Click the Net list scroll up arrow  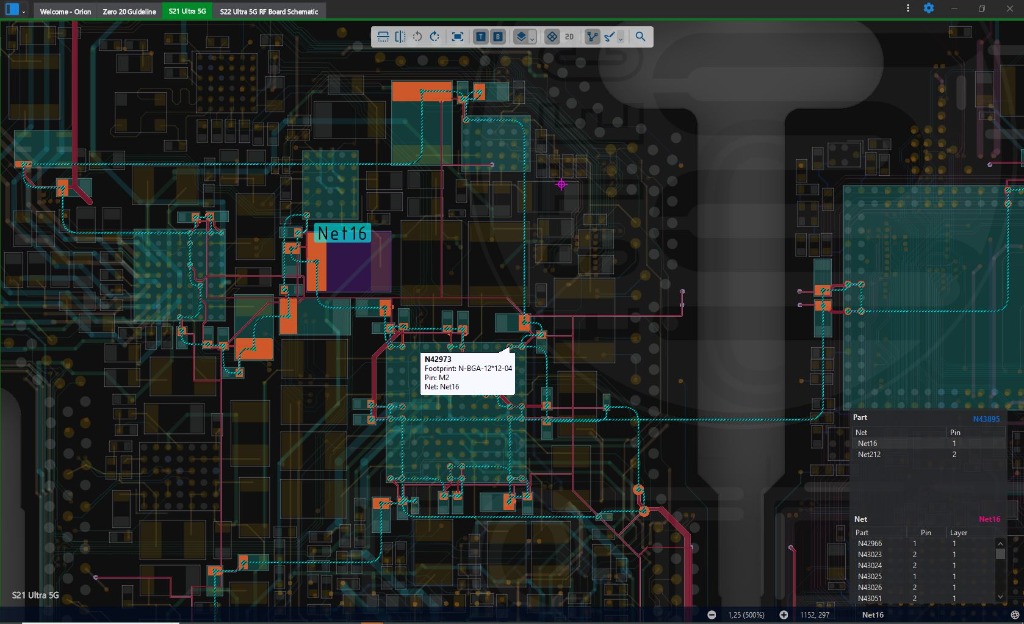[x=1000, y=543]
